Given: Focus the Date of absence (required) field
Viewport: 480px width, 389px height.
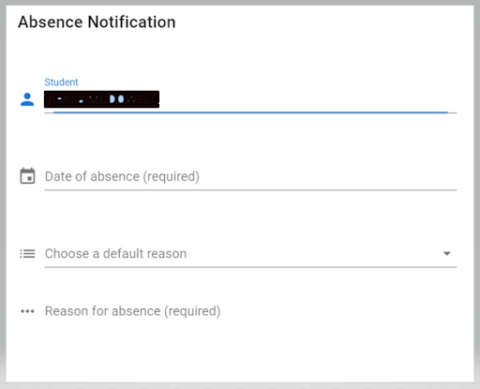Looking at the screenshot, I should point(251,176).
